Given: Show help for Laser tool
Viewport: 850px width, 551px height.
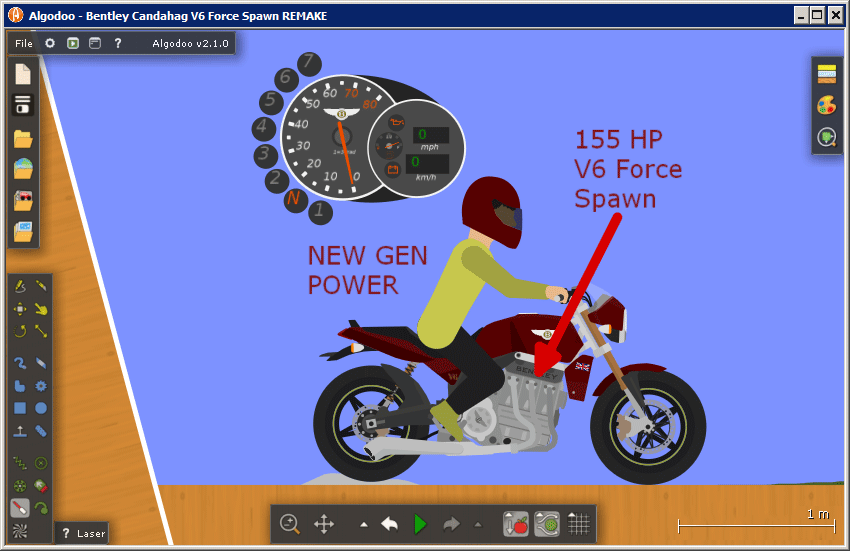Looking at the screenshot, I should [x=83, y=534].
